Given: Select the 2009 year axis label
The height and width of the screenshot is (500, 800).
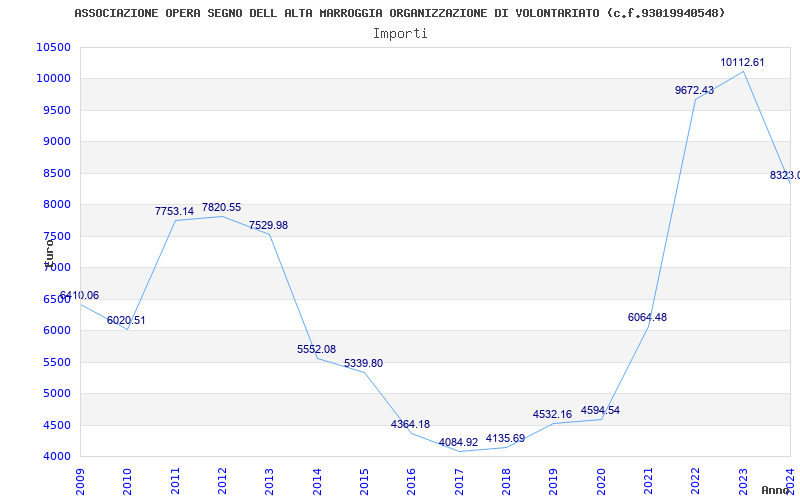Looking at the screenshot, I should [80, 482].
